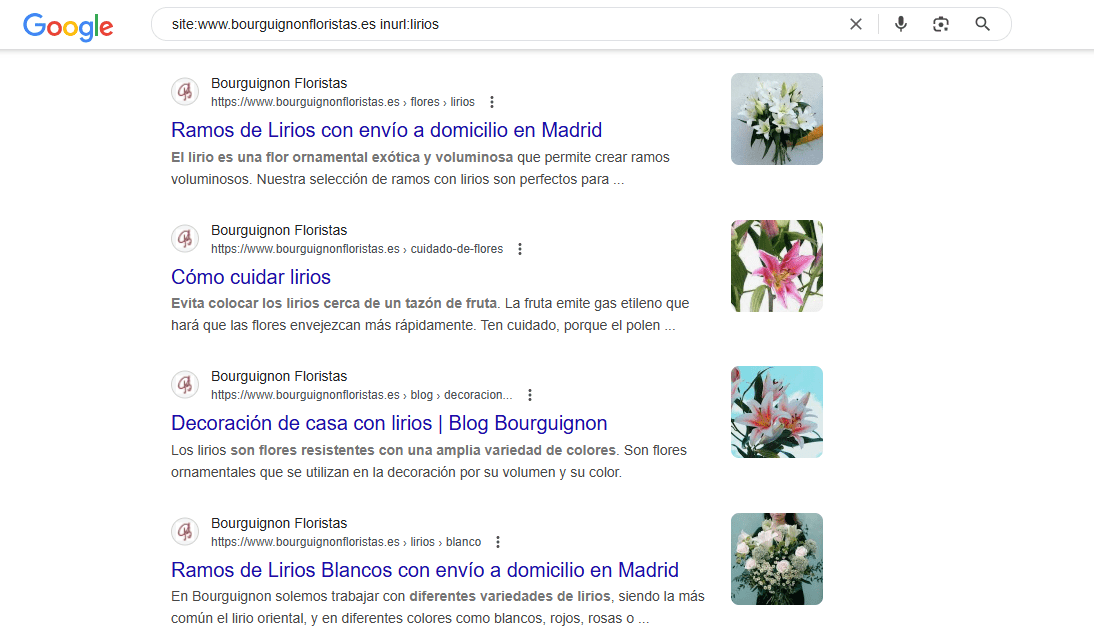
Task: Open favicon of blog › decoracion result
Action: (185, 385)
